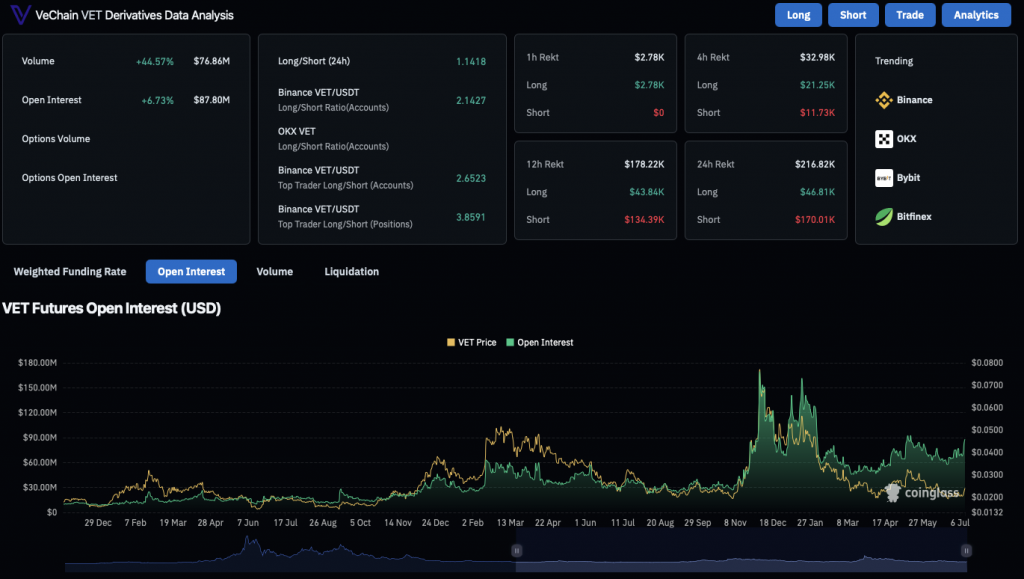The height and width of the screenshot is (579, 1024).
Task: Grab the right range slider handle
Action: pyautogui.click(x=966, y=551)
